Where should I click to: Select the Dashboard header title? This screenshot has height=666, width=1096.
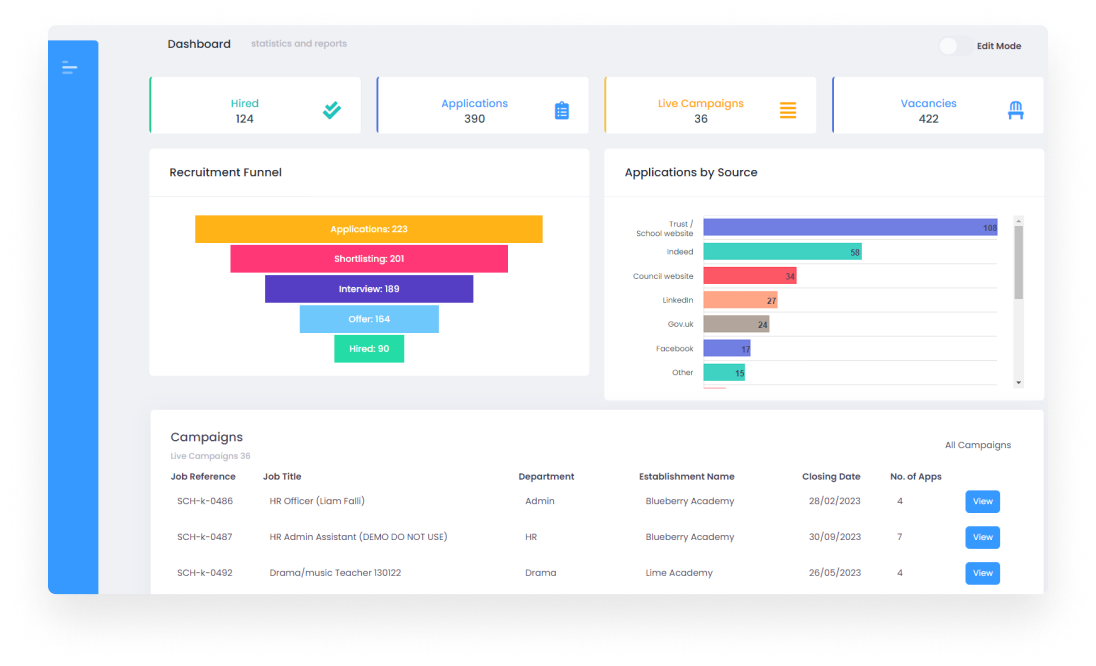pos(199,44)
